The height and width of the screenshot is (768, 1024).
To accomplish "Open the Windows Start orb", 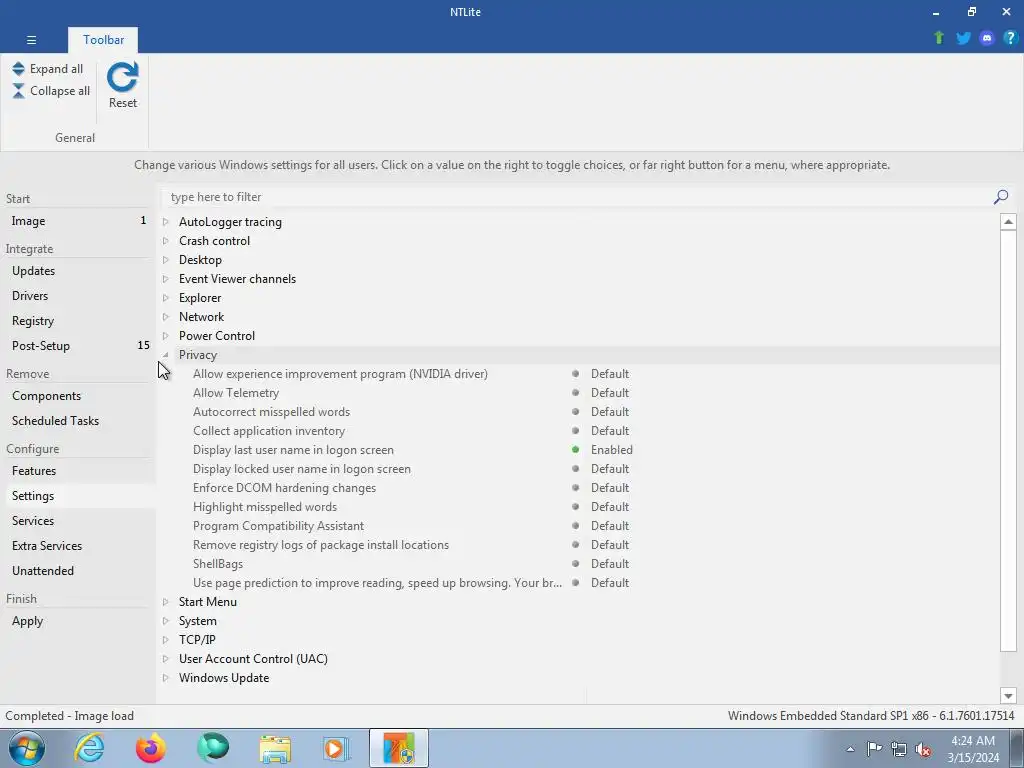I will [26, 748].
